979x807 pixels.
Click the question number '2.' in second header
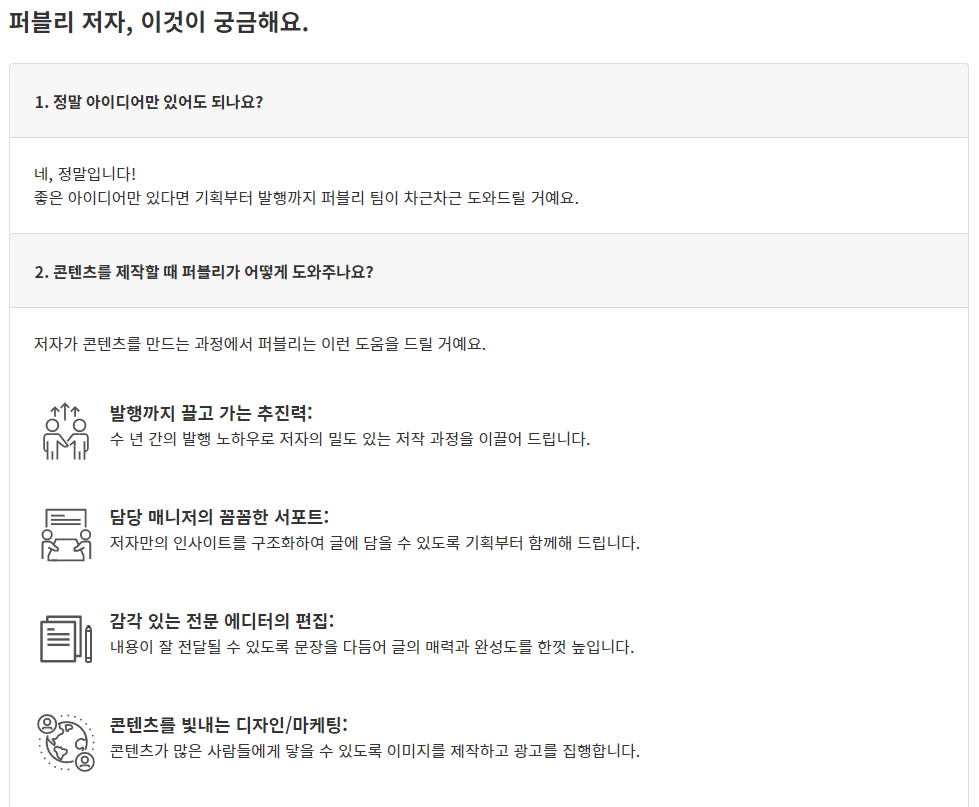(x=41, y=272)
